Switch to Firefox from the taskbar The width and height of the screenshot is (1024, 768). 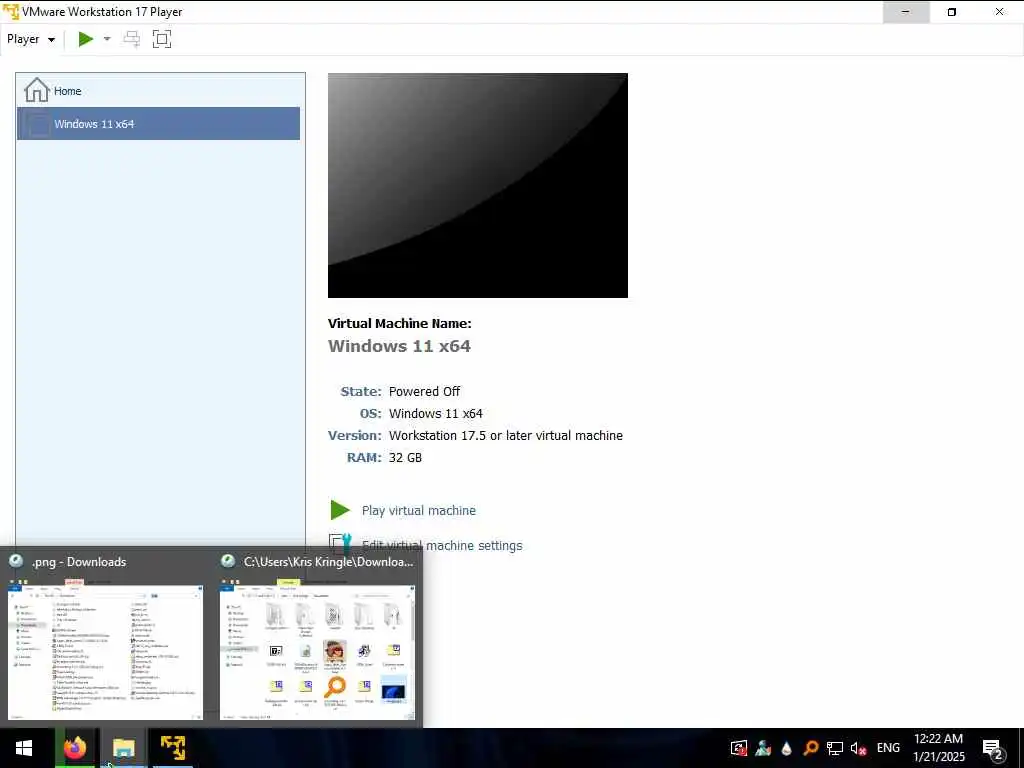pos(75,748)
